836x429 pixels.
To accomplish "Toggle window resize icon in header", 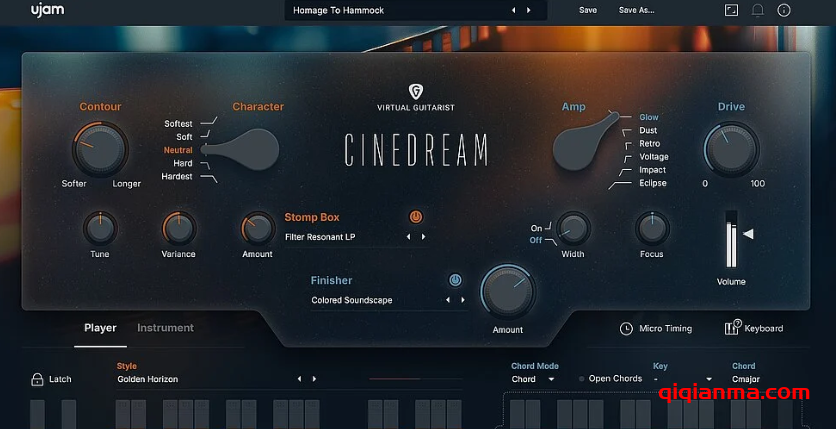I will pos(732,10).
